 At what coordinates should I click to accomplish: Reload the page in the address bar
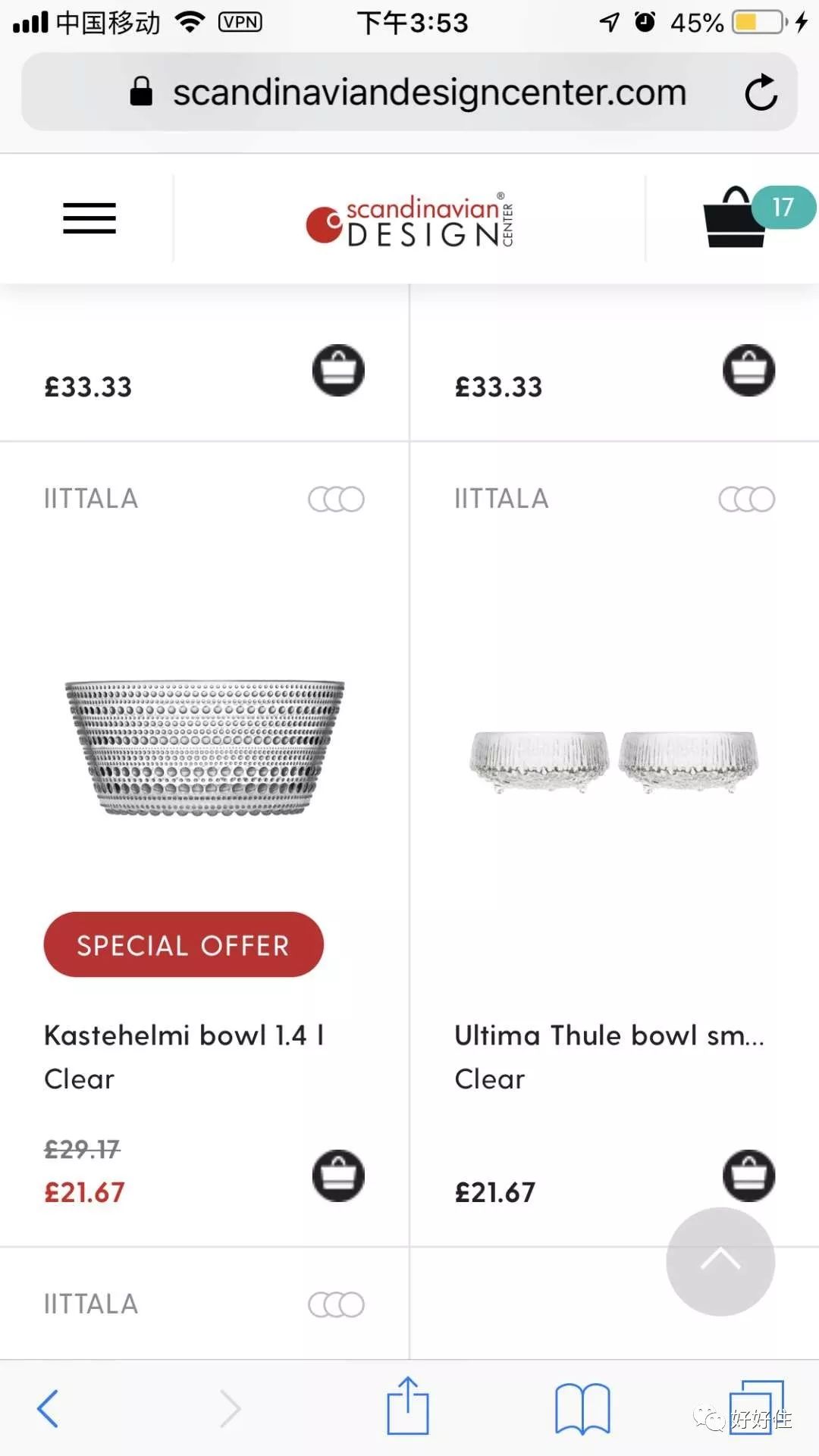[761, 92]
